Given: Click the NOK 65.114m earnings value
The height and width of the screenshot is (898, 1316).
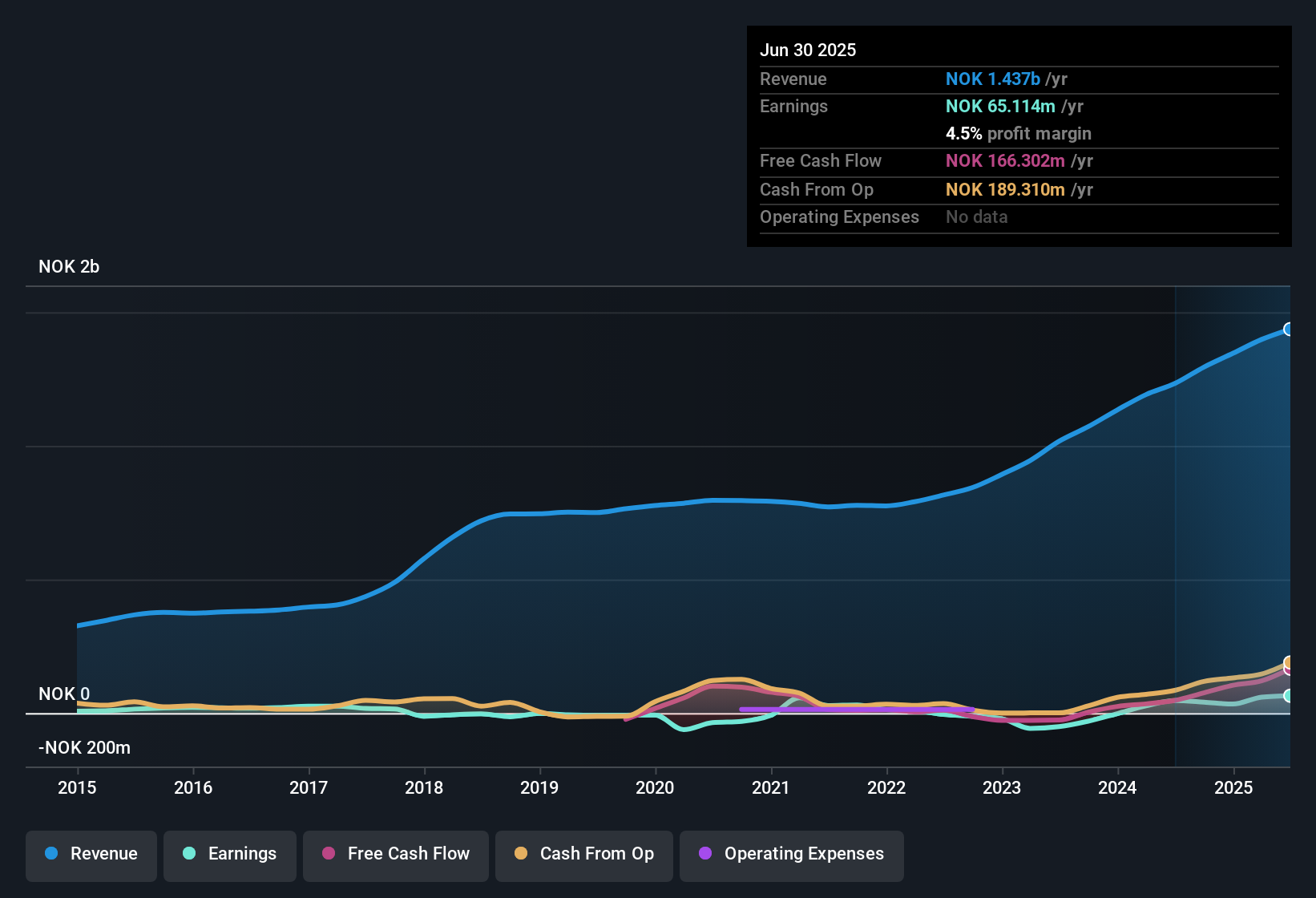Looking at the screenshot, I should pos(1000,106).
